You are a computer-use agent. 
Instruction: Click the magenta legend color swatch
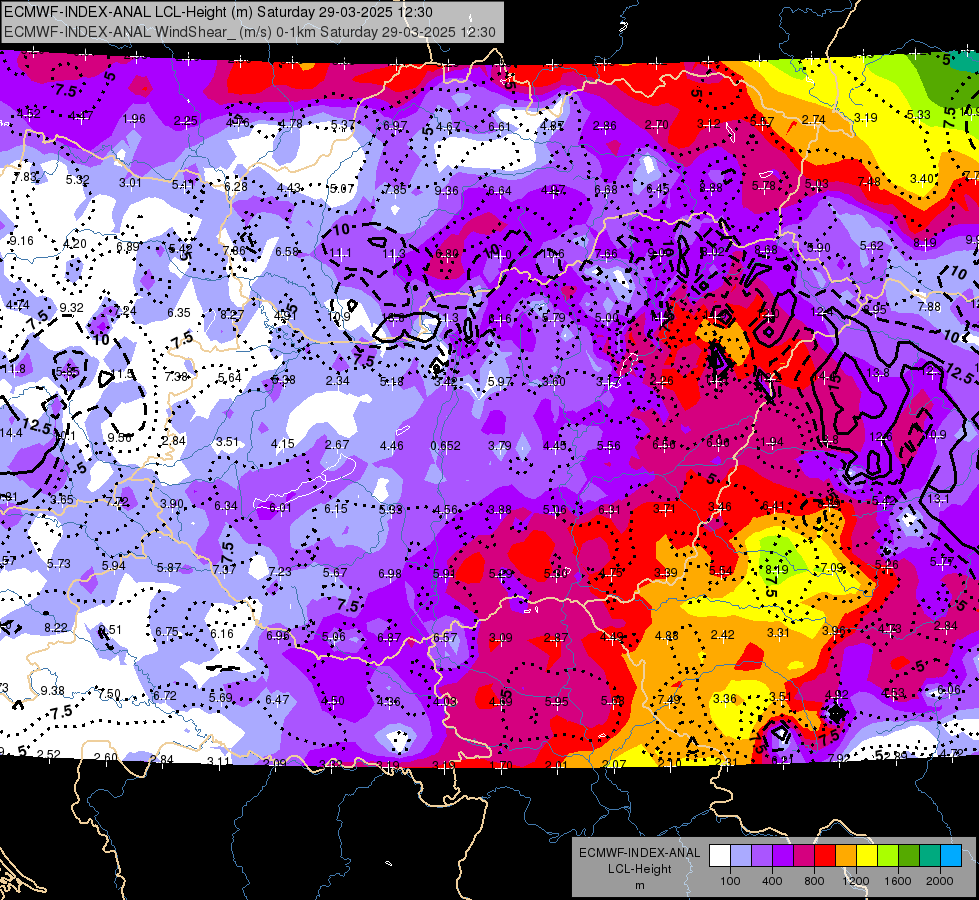(804, 856)
